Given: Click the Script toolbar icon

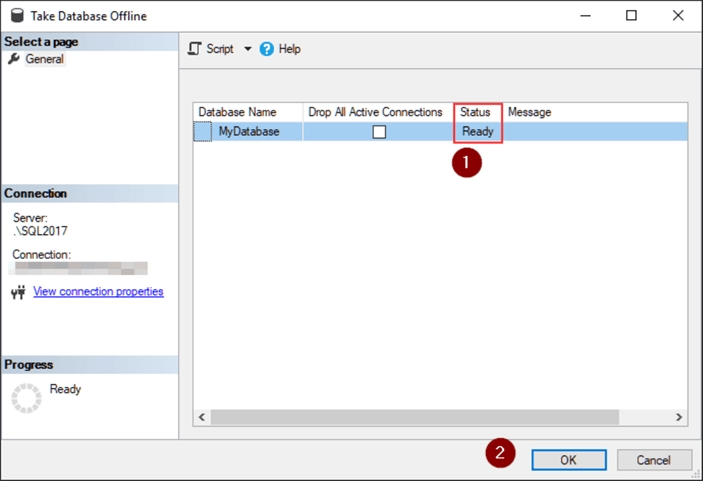Looking at the screenshot, I should (195, 48).
